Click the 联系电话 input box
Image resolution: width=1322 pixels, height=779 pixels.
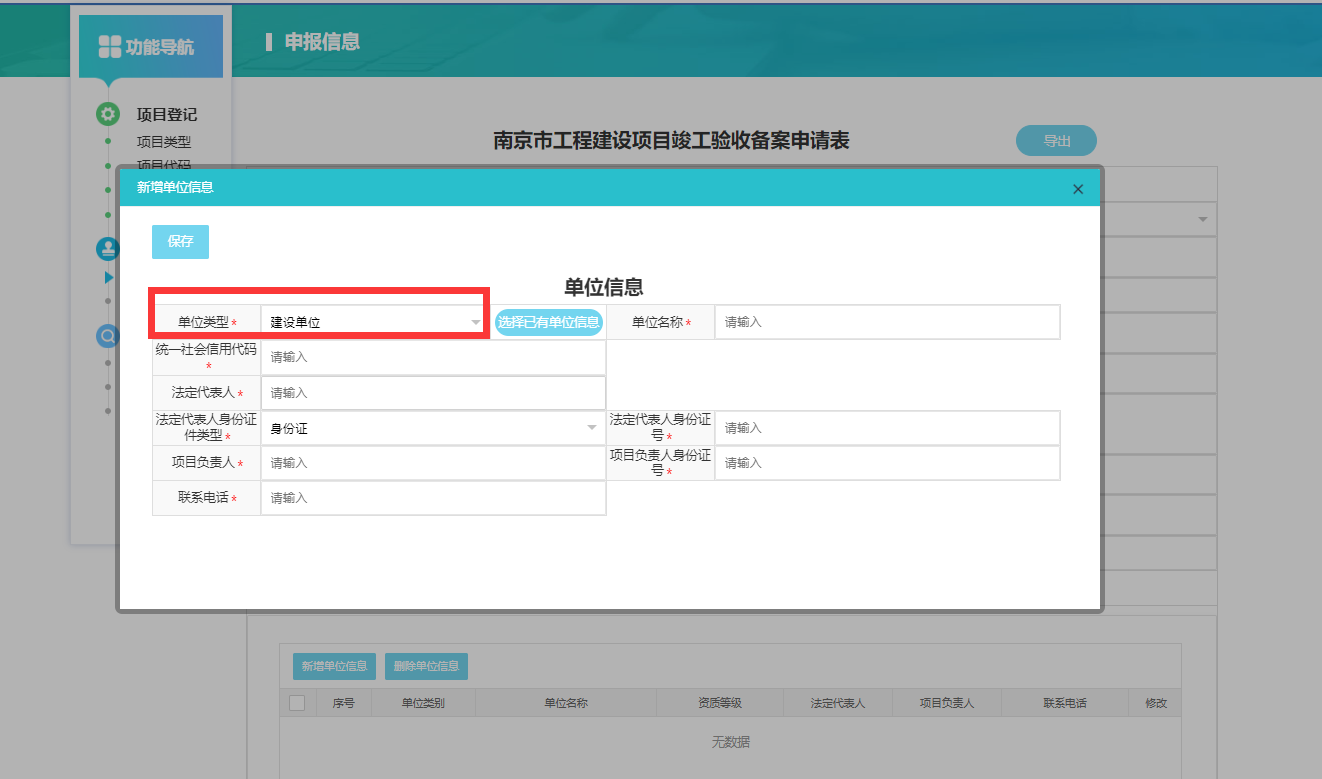pyautogui.click(x=432, y=498)
